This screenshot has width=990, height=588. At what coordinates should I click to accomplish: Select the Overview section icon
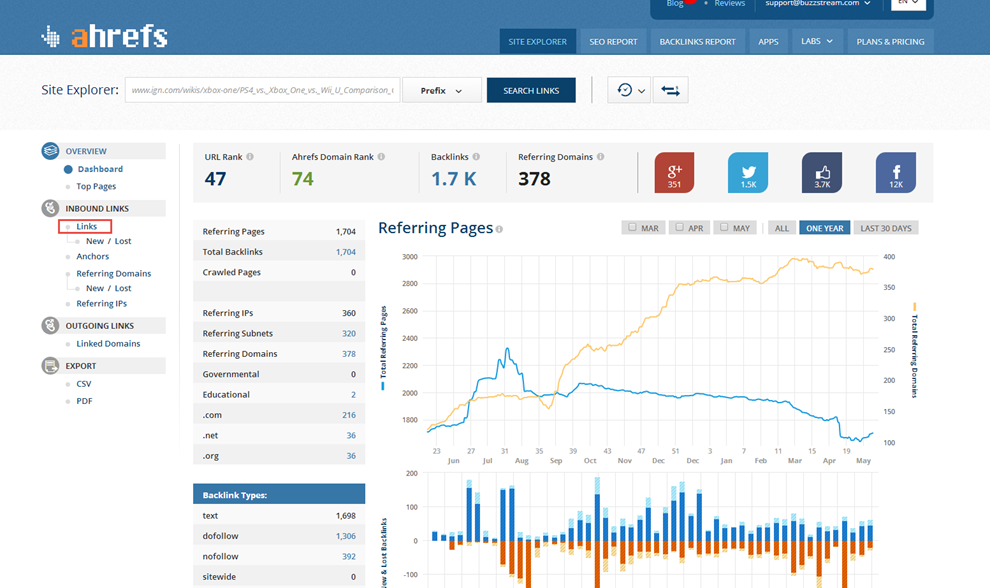tap(50, 150)
